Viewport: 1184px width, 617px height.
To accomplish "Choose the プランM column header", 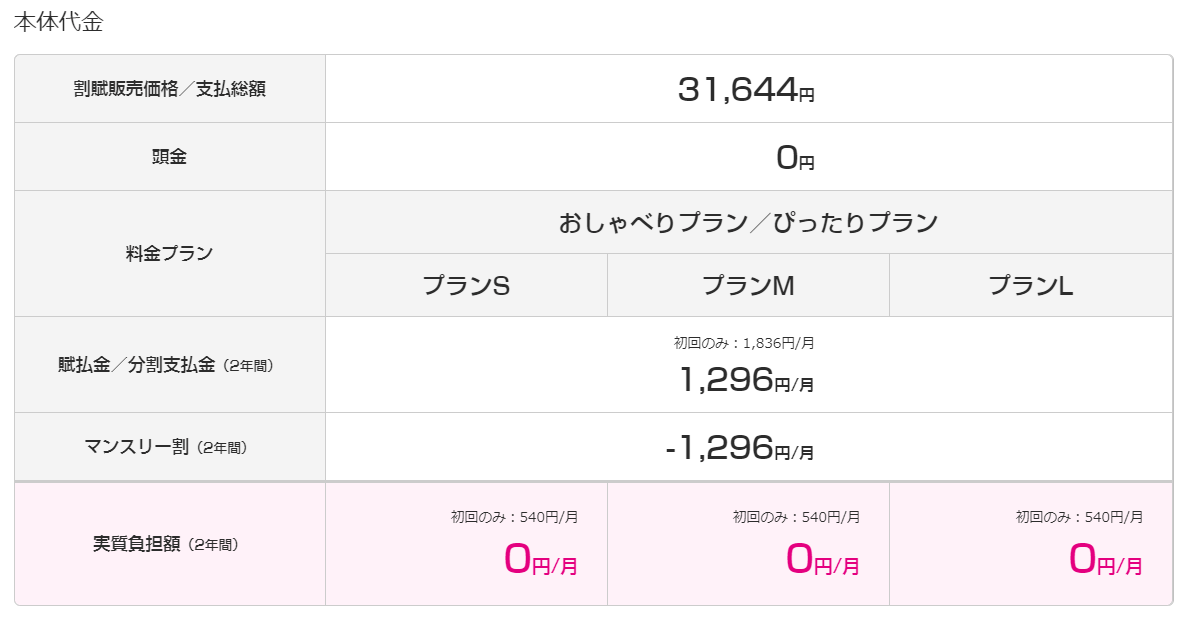I will coord(748,285).
